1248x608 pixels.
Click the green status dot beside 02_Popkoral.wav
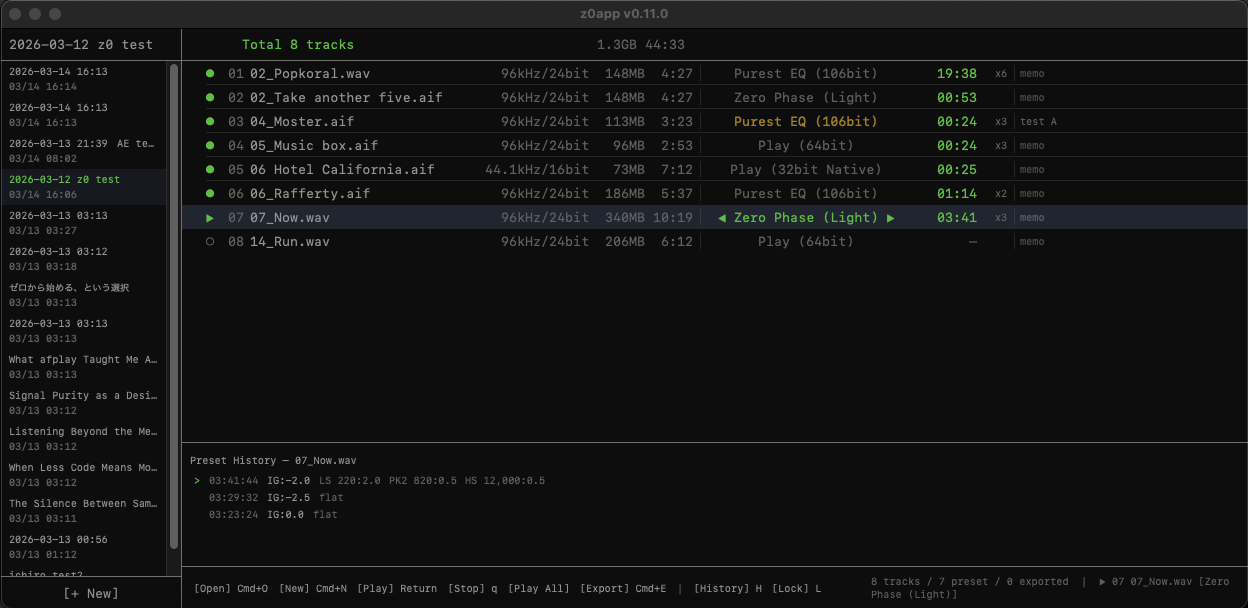[210, 73]
